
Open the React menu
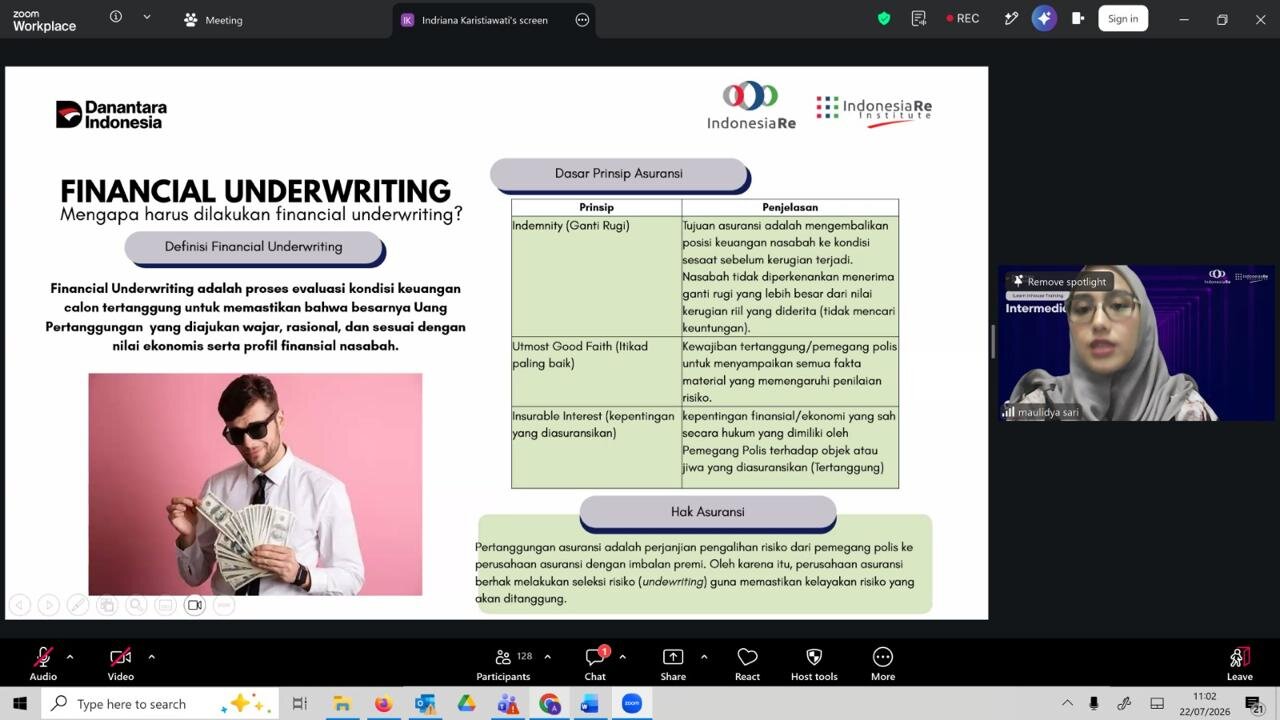[747, 664]
